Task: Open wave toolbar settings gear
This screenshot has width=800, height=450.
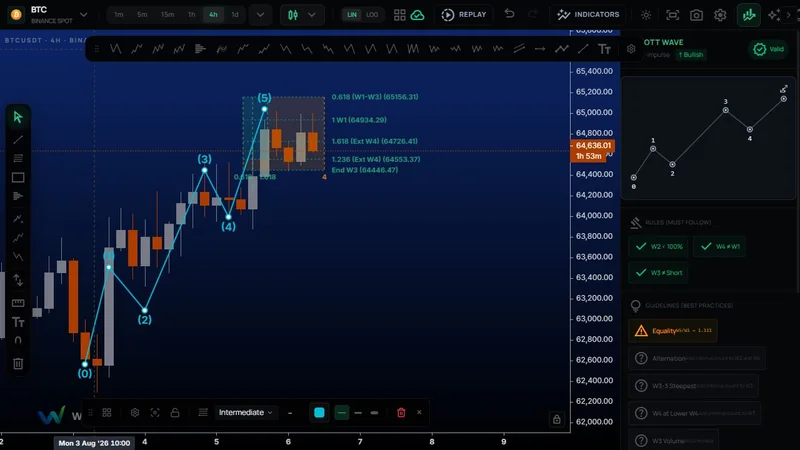Action: click(x=631, y=49)
